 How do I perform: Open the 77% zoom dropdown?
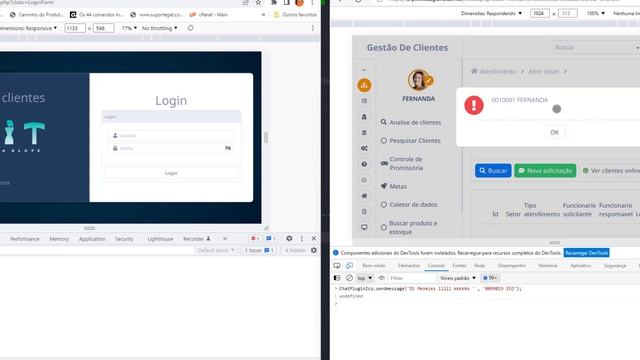(129, 28)
